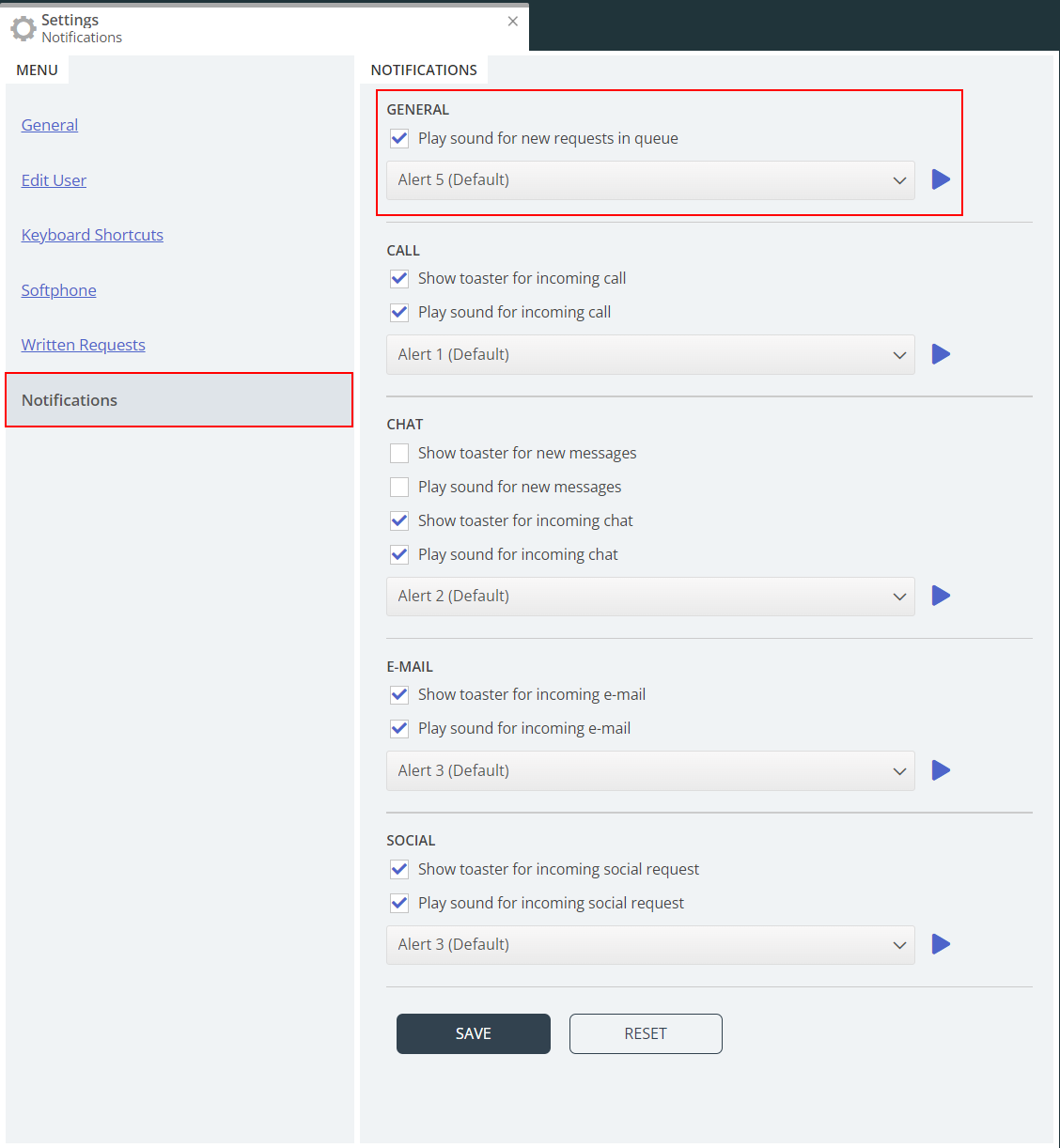Go to Softphone settings

pos(58,290)
